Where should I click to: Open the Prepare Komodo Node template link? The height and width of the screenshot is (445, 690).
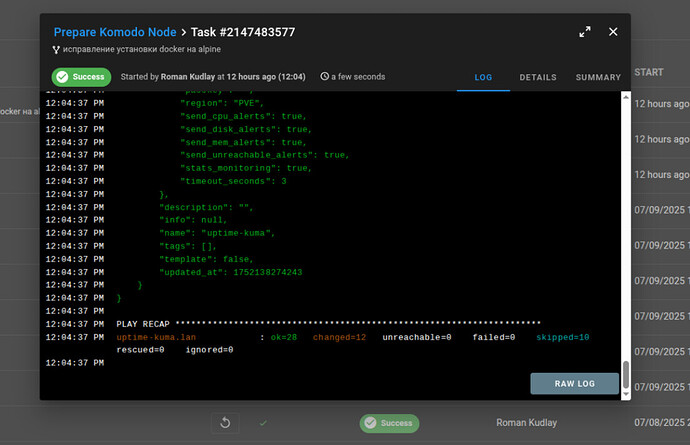(115, 32)
